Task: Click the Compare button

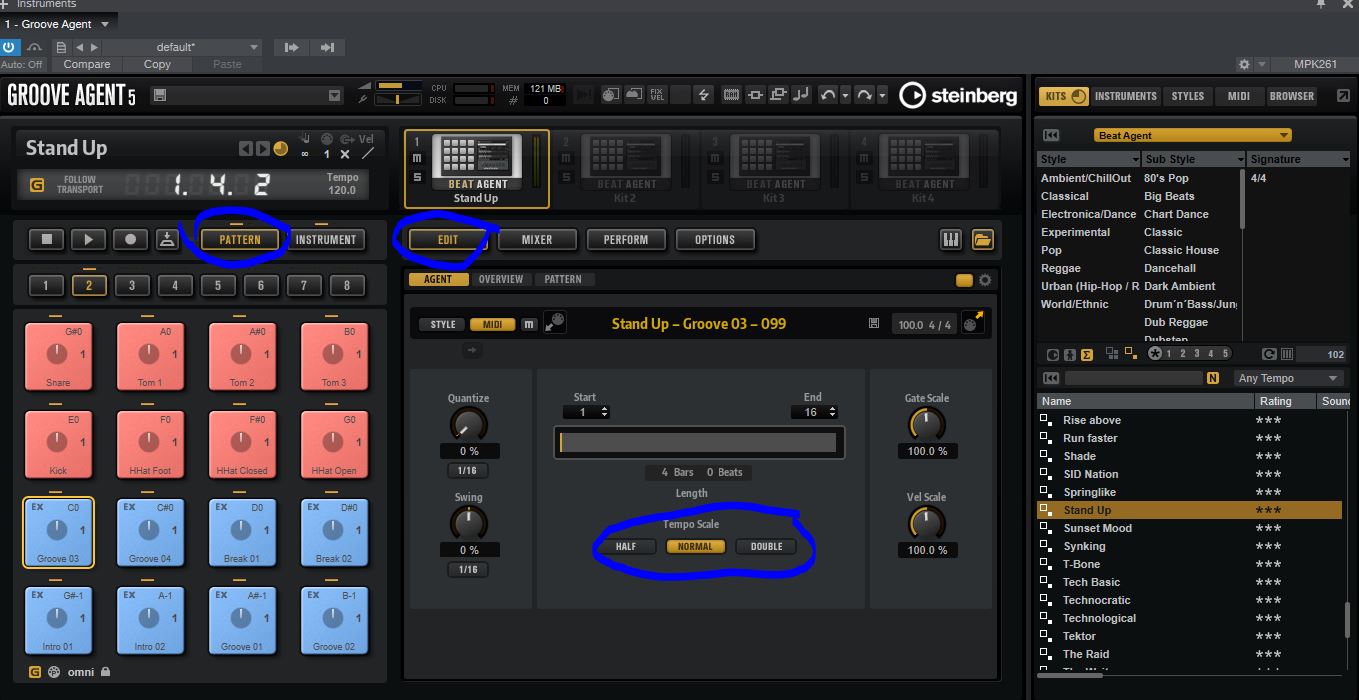Action: (87, 64)
